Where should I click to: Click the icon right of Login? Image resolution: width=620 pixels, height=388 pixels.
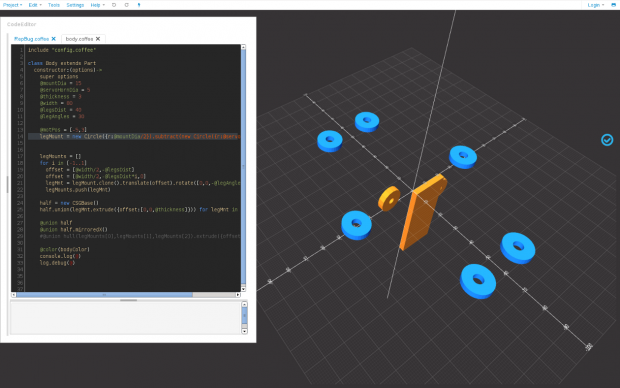pyautogui.click(x=613, y=5)
